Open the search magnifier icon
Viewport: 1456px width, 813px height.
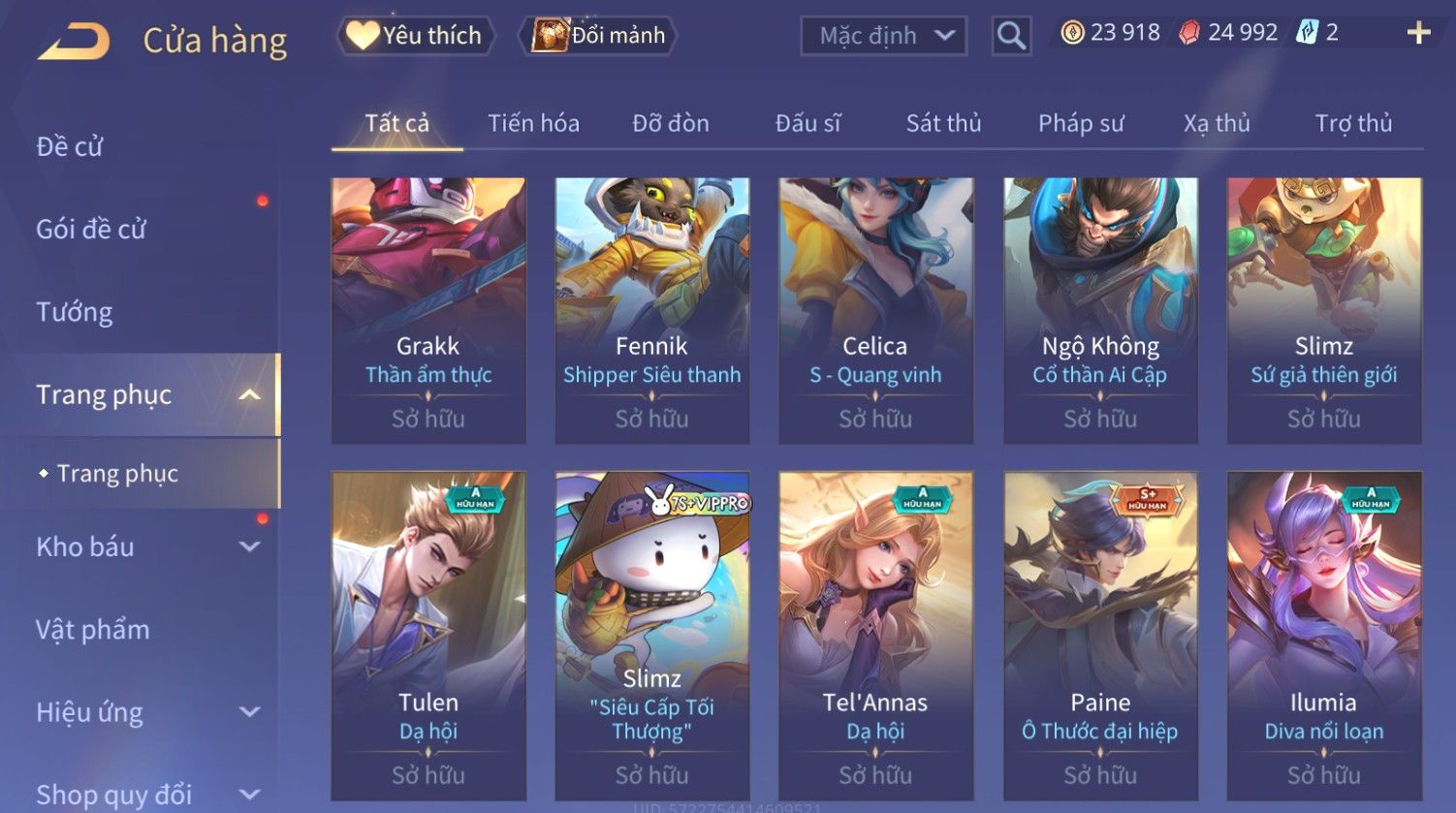tap(1011, 36)
